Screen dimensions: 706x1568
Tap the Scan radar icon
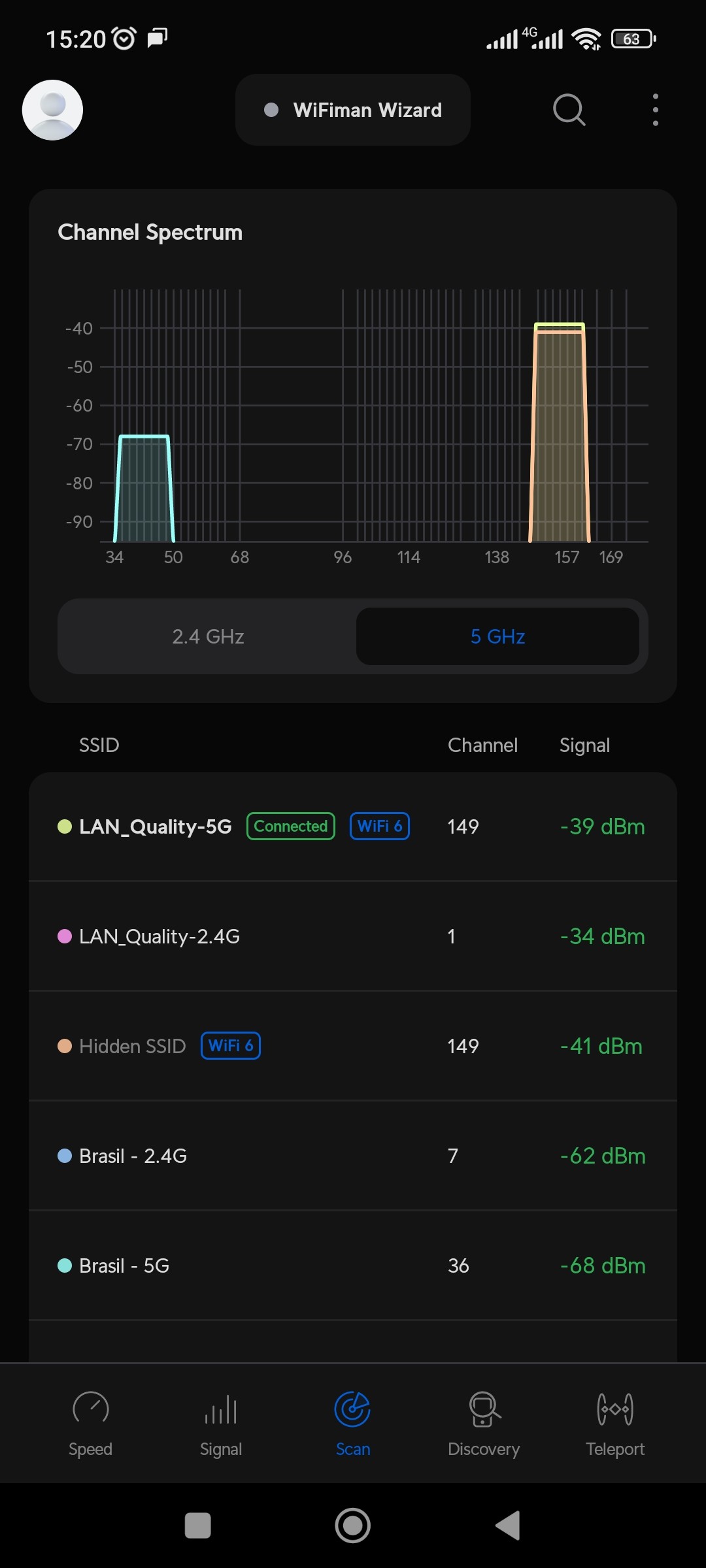click(352, 1409)
